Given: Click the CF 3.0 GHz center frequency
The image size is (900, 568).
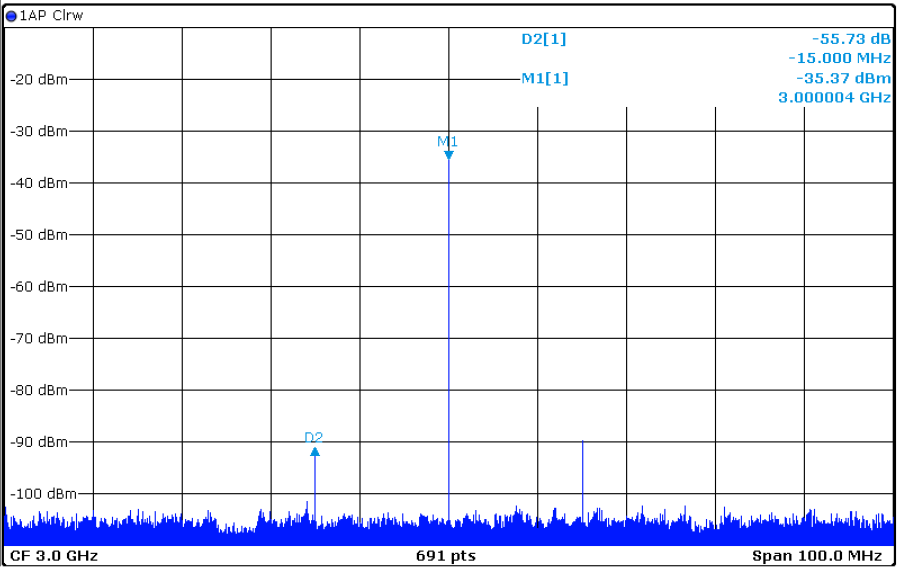Looking at the screenshot, I should 54,555.
